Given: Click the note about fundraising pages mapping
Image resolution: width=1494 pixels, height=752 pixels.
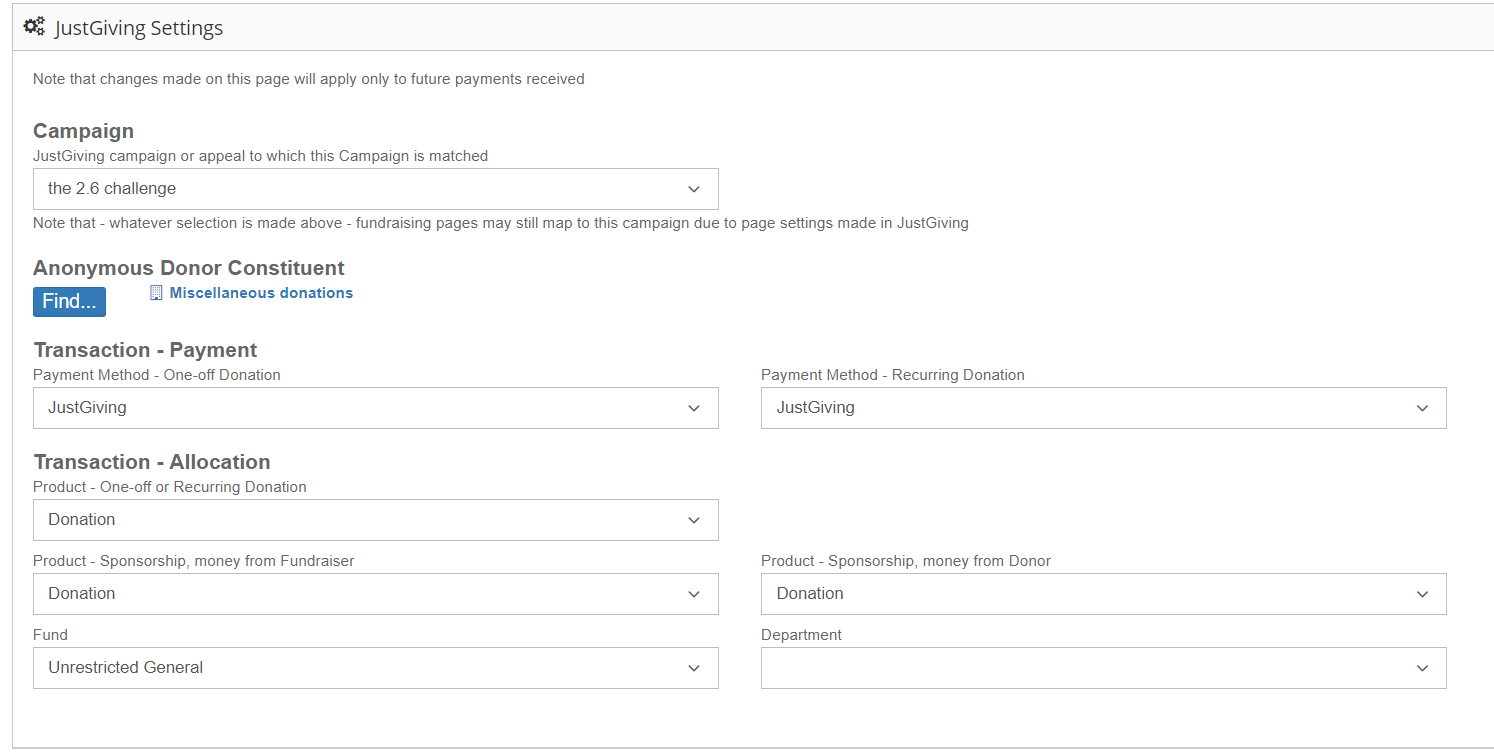Looking at the screenshot, I should [x=501, y=223].
